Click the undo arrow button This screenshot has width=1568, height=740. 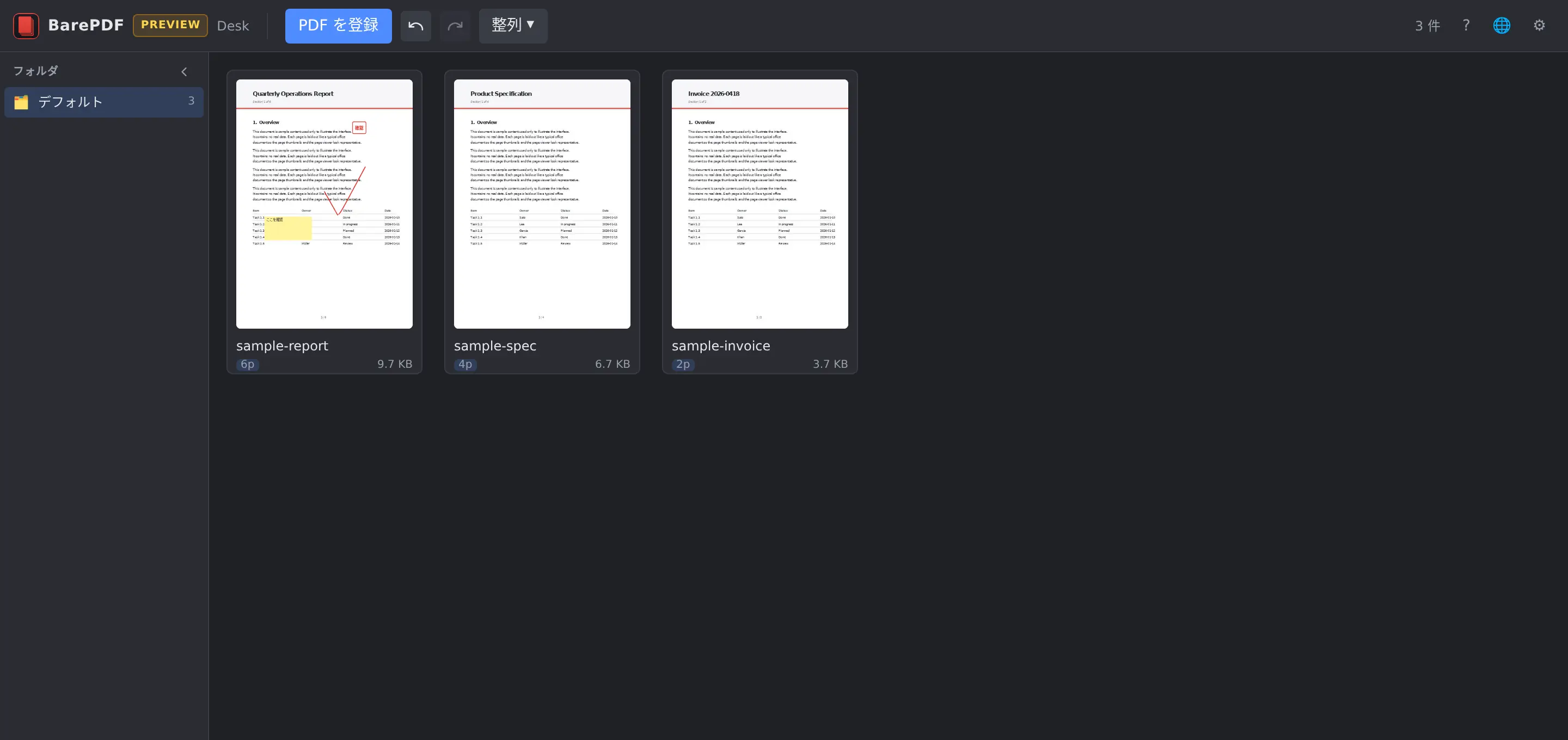coord(416,26)
